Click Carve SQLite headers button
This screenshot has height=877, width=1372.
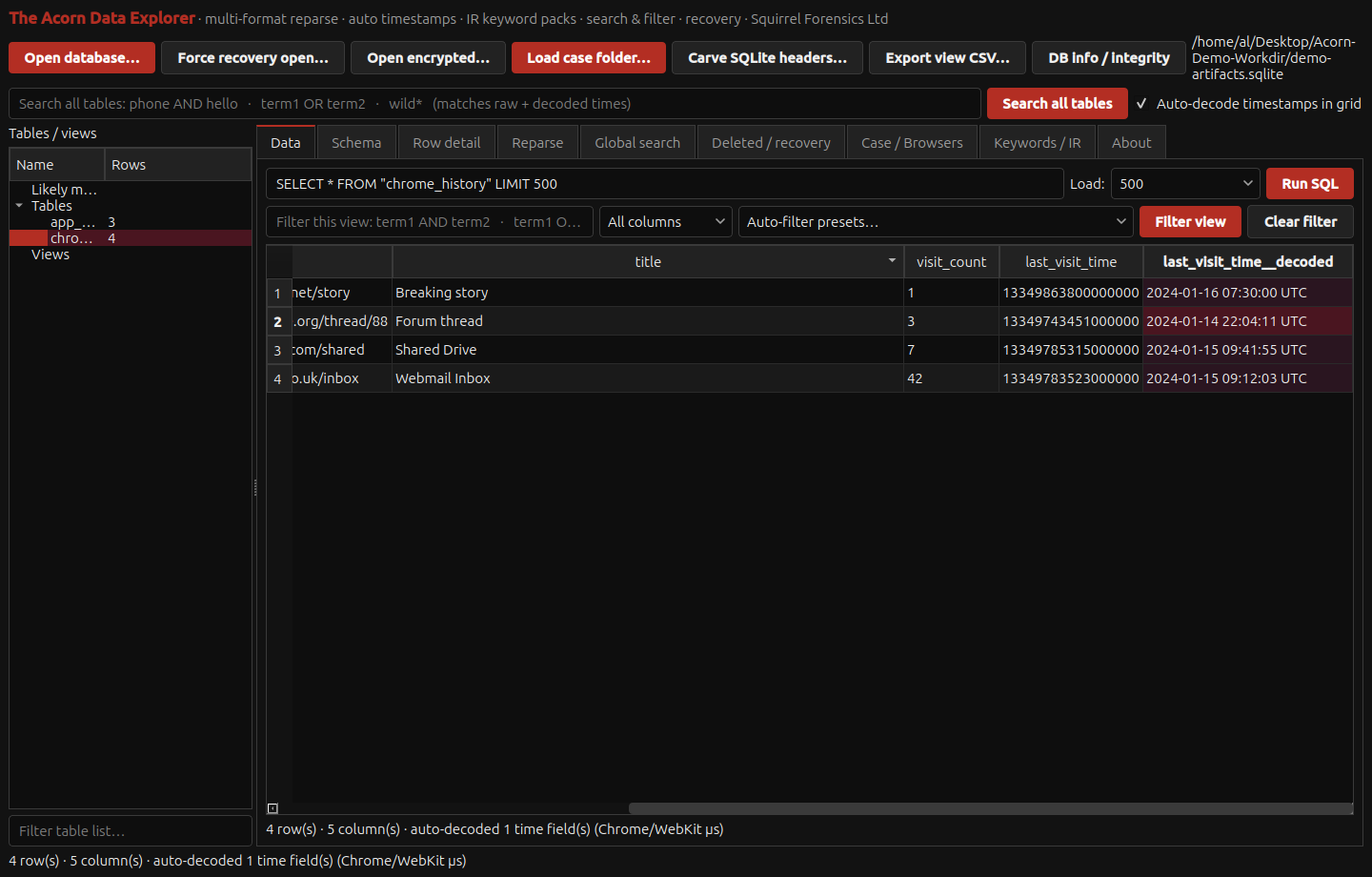pyautogui.click(x=767, y=57)
